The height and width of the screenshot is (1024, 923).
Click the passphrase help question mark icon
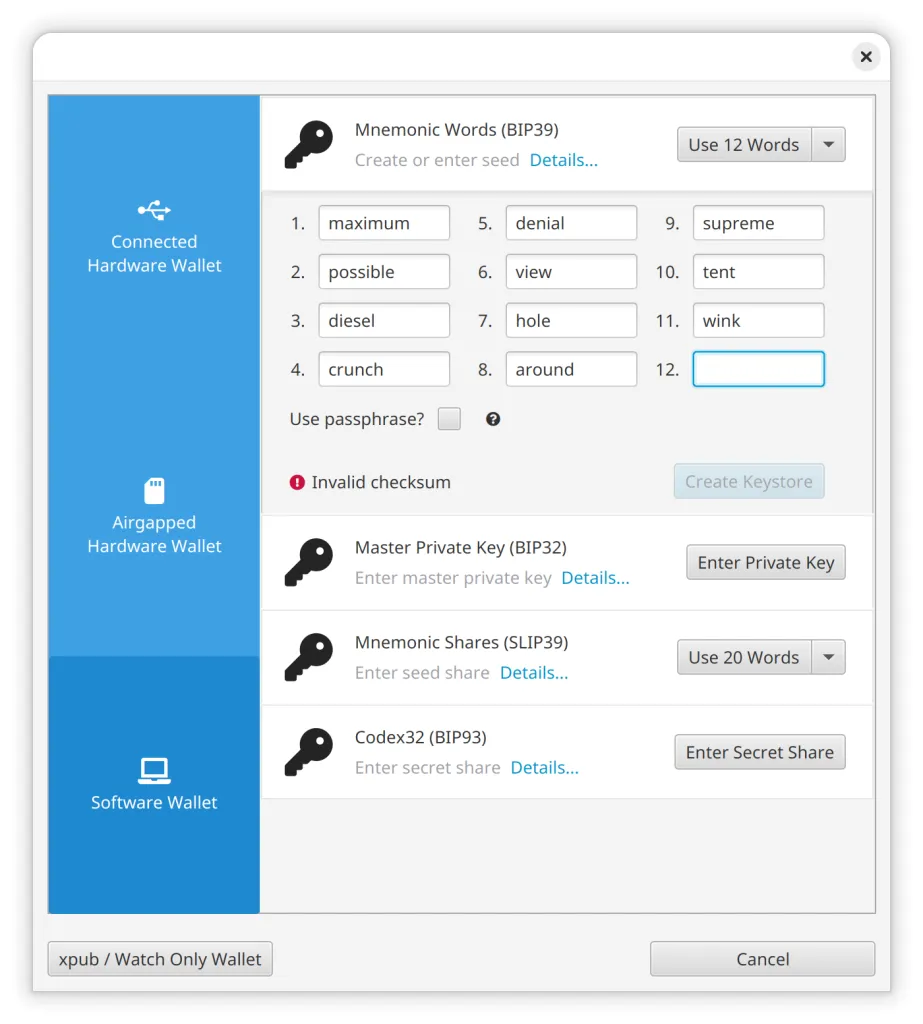(493, 419)
